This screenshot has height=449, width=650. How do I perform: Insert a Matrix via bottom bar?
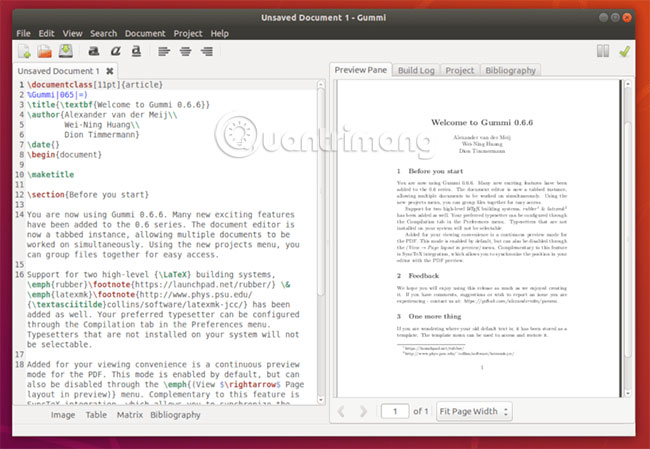(130, 415)
